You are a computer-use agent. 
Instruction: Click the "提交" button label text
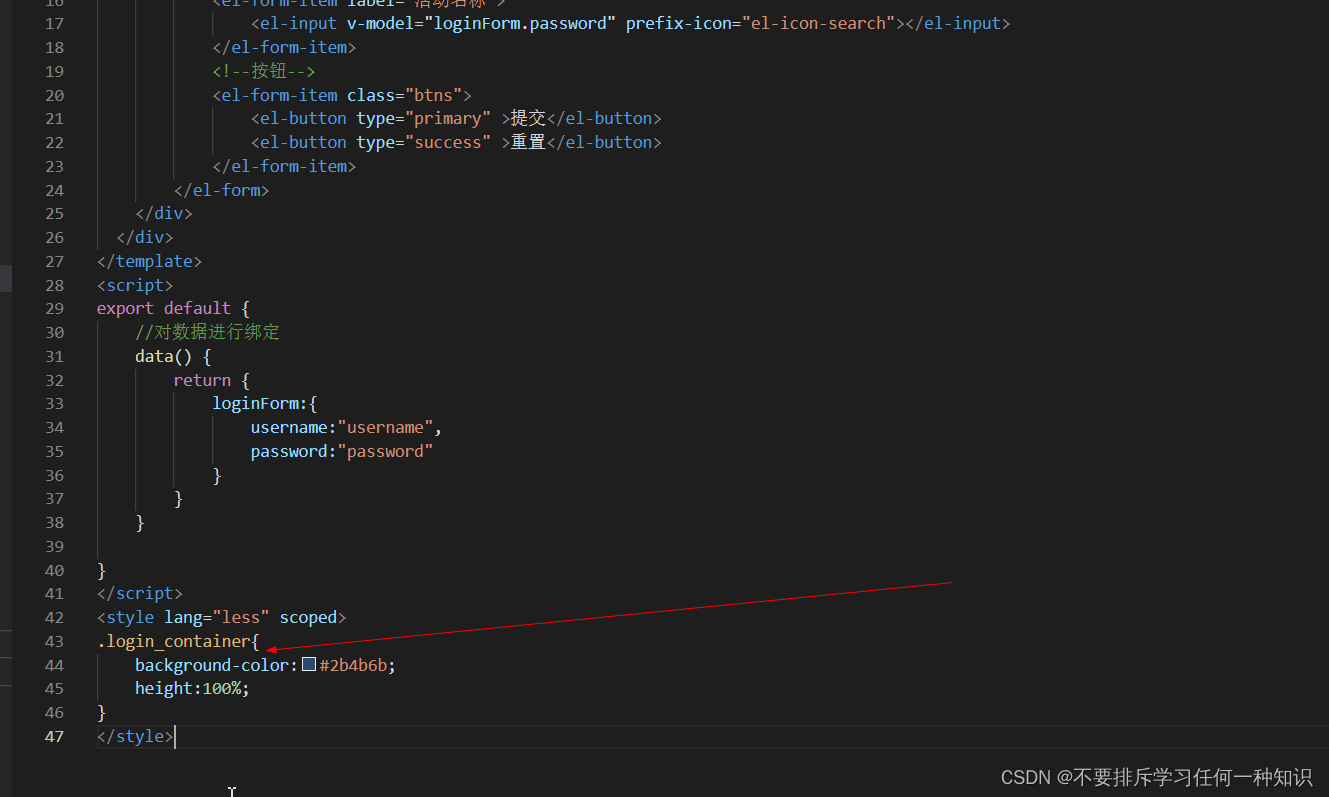coord(528,118)
